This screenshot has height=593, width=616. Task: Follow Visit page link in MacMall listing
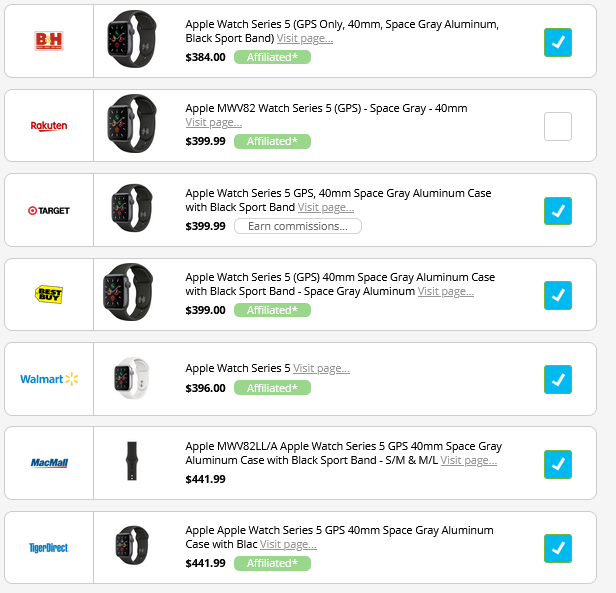[x=468, y=460]
